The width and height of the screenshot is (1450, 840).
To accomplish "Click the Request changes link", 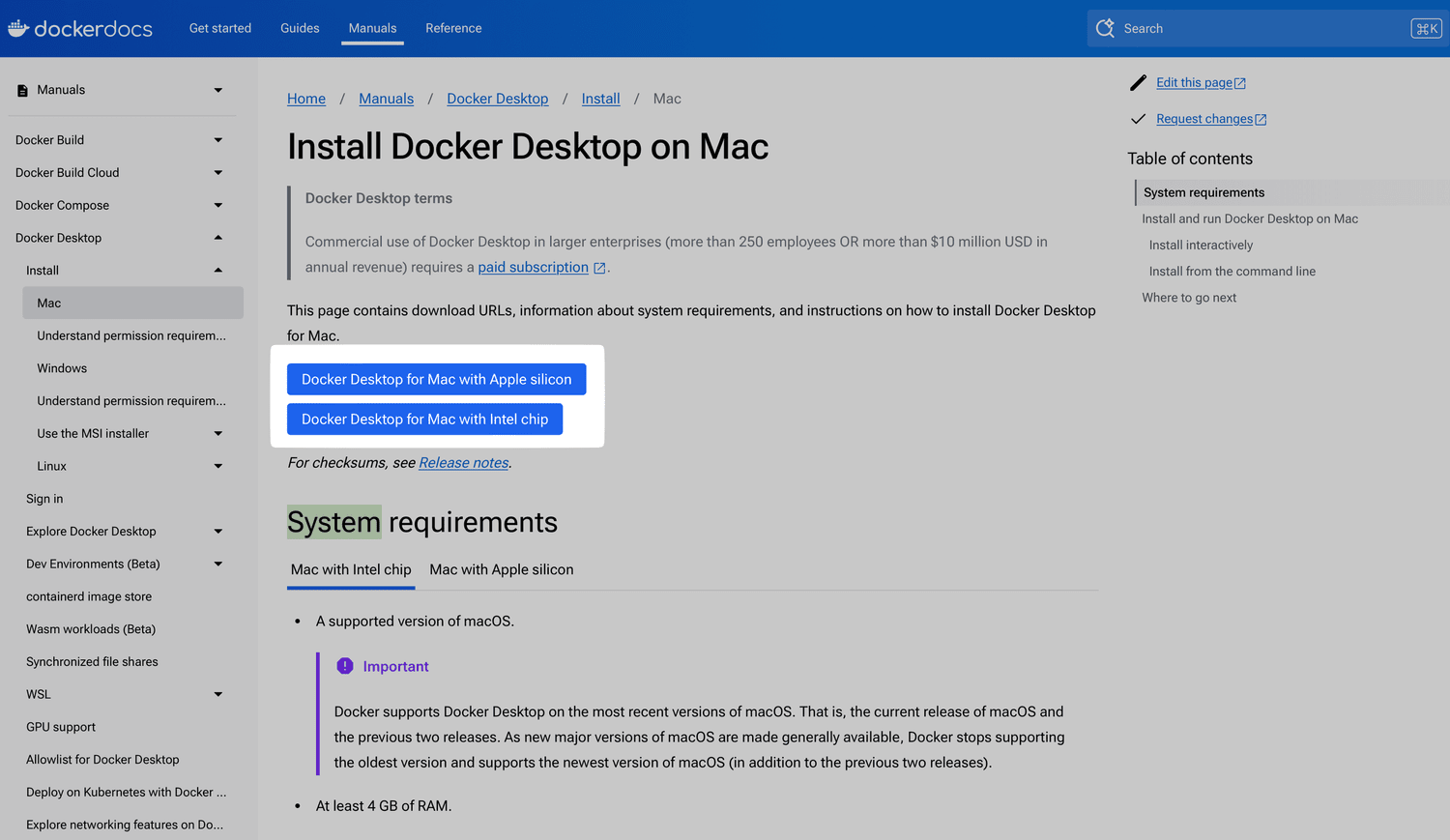I will click(1204, 119).
